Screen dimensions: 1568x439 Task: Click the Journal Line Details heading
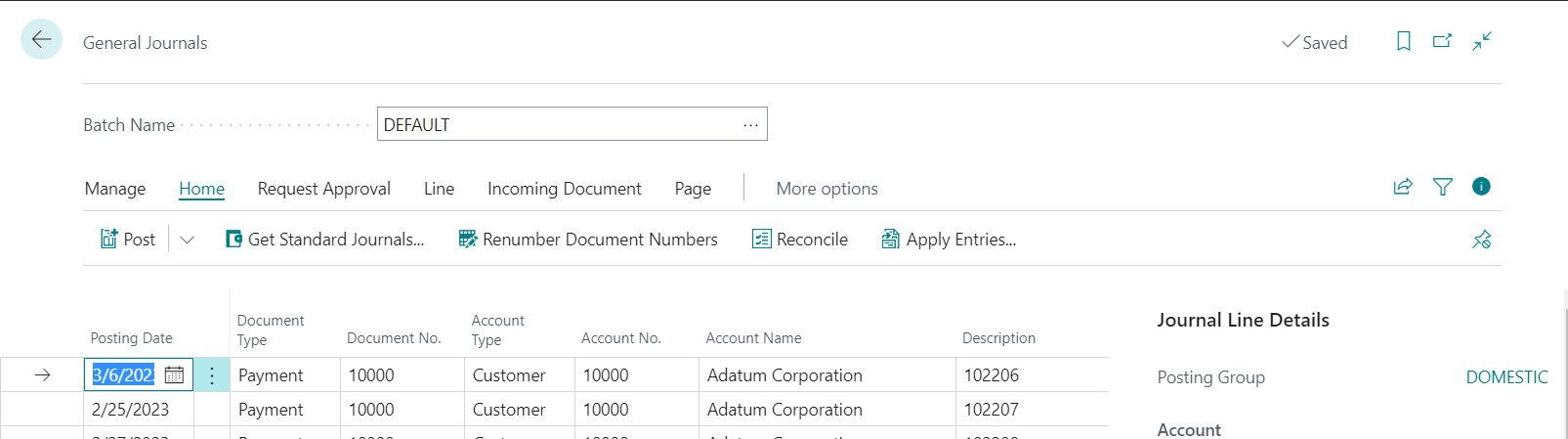point(1243,321)
